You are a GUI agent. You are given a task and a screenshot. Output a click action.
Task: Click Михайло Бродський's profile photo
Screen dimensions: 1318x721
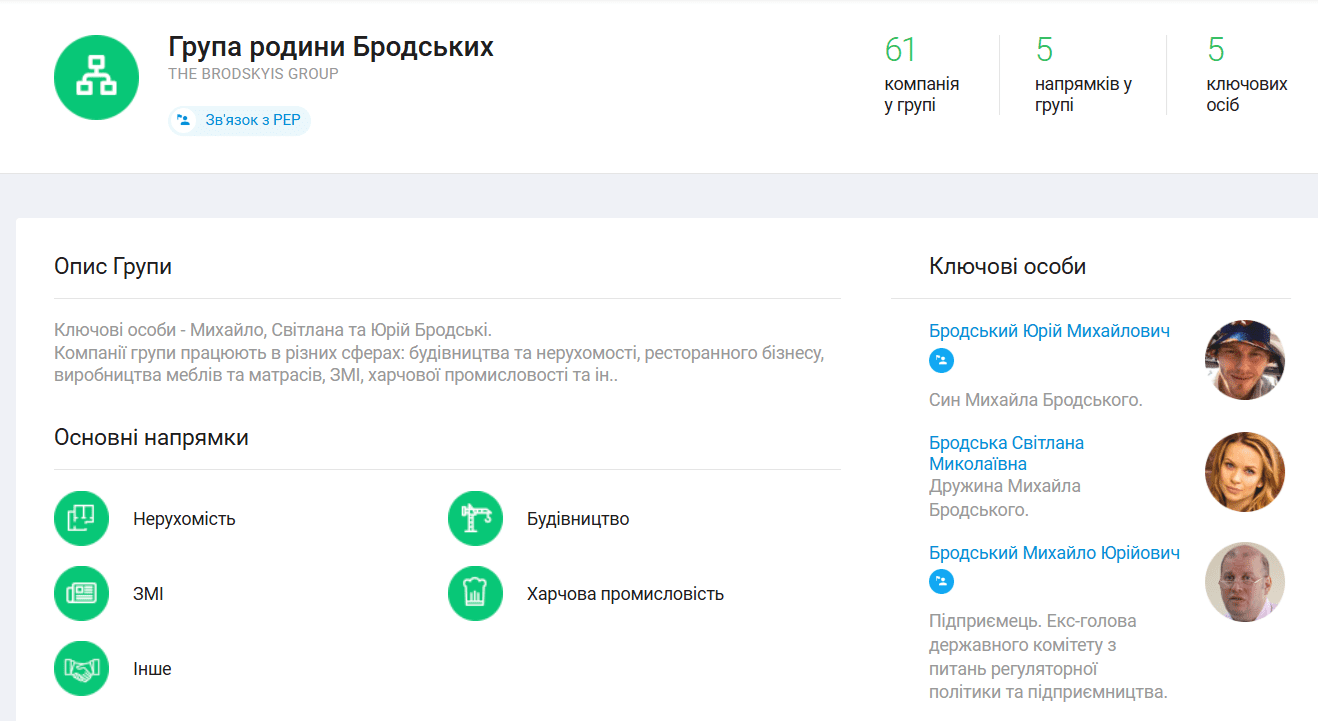tap(1244, 582)
